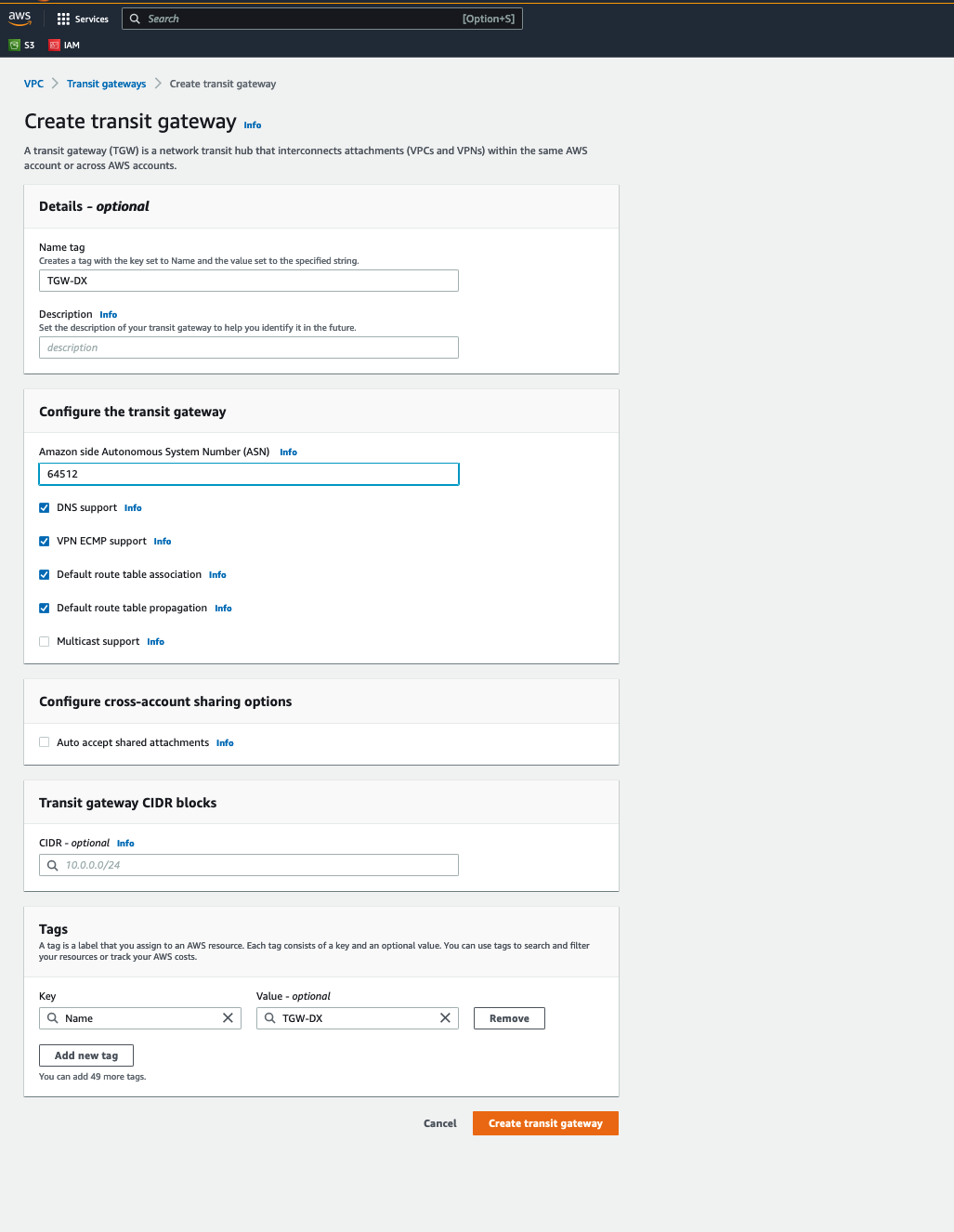Open the IAM favorites shortcut

pyautogui.click(x=63, y=45)
